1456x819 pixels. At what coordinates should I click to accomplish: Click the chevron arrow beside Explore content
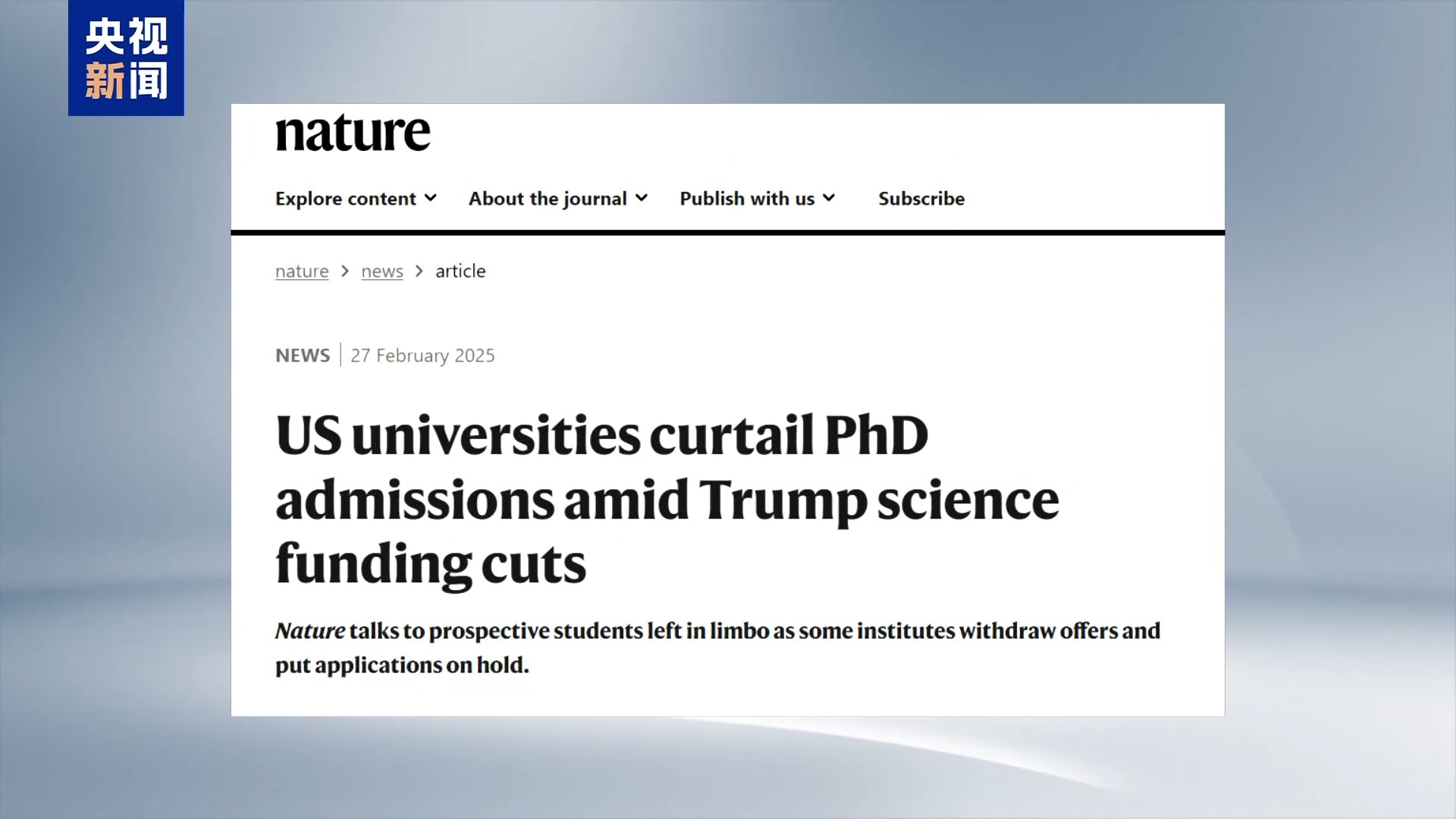tap(431, 198)
